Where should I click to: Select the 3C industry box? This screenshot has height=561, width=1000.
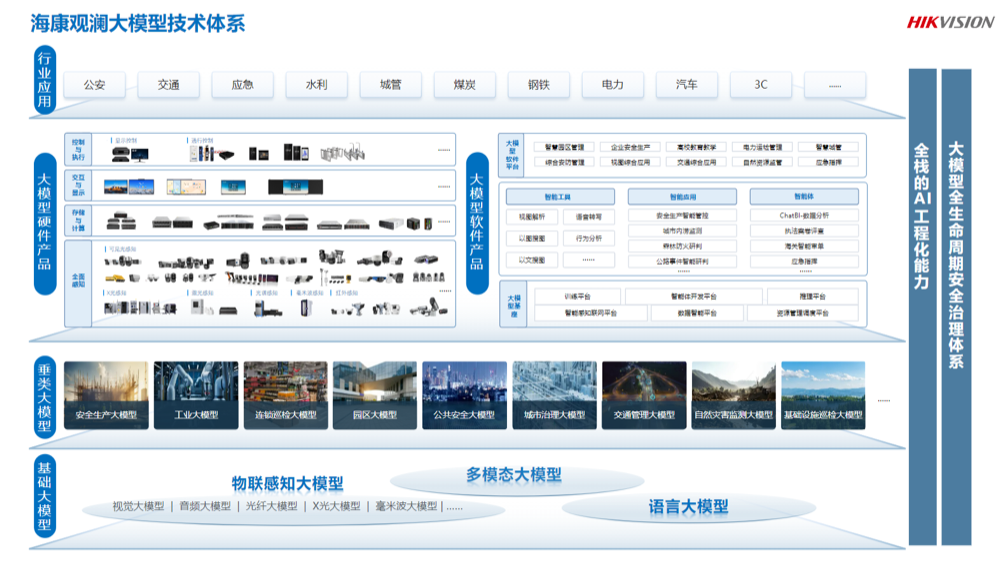pos(761,85)
